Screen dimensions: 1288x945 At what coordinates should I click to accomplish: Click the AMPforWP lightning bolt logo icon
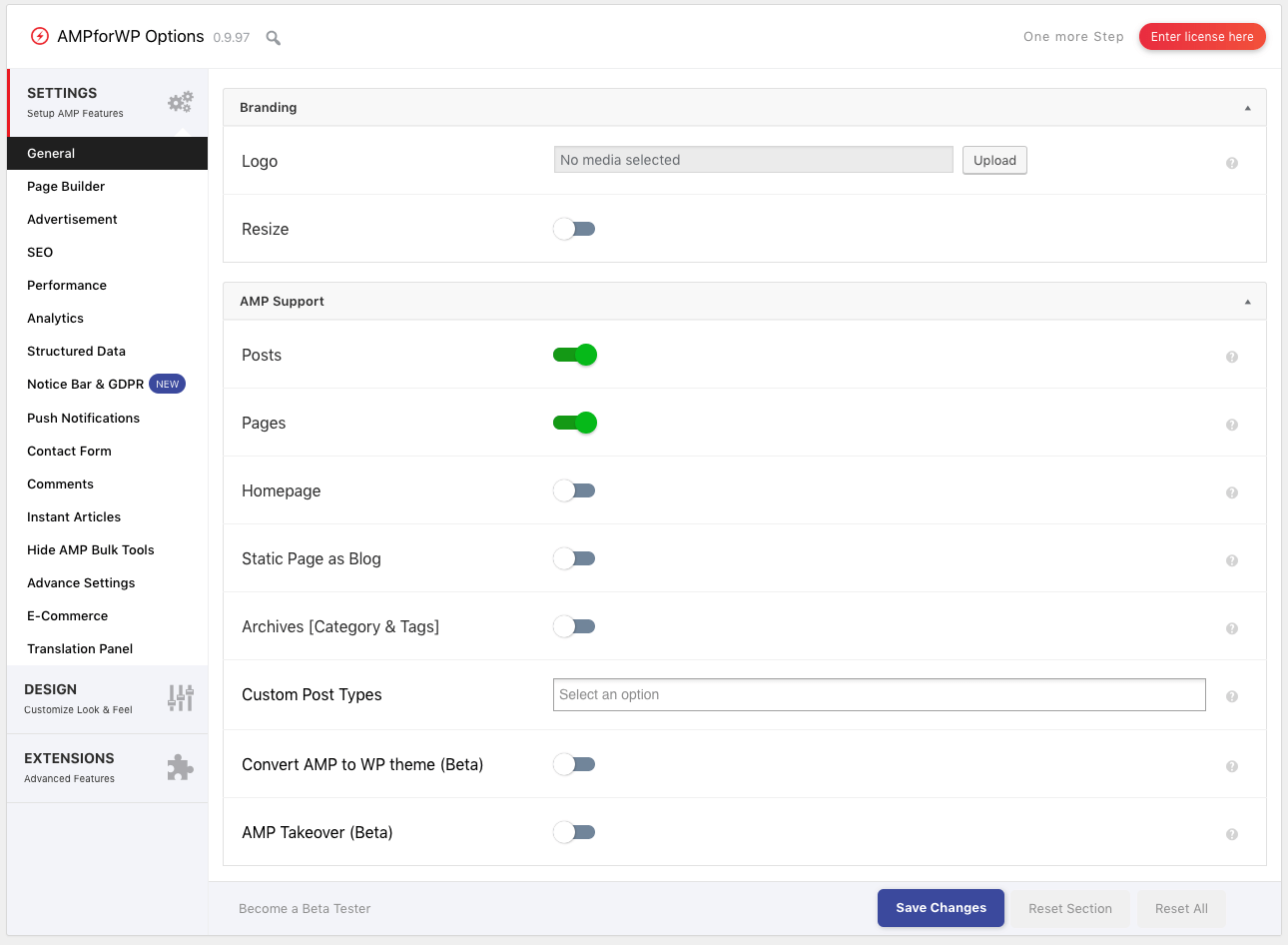pos(38,35)
